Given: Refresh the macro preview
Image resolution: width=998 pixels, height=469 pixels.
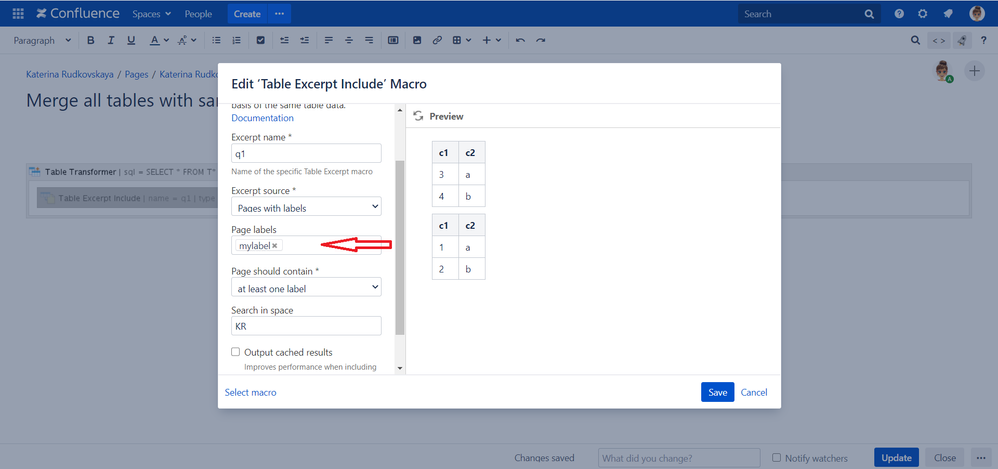Looking at the screenshot, I should pyautogui.click(x=418, y=116).
